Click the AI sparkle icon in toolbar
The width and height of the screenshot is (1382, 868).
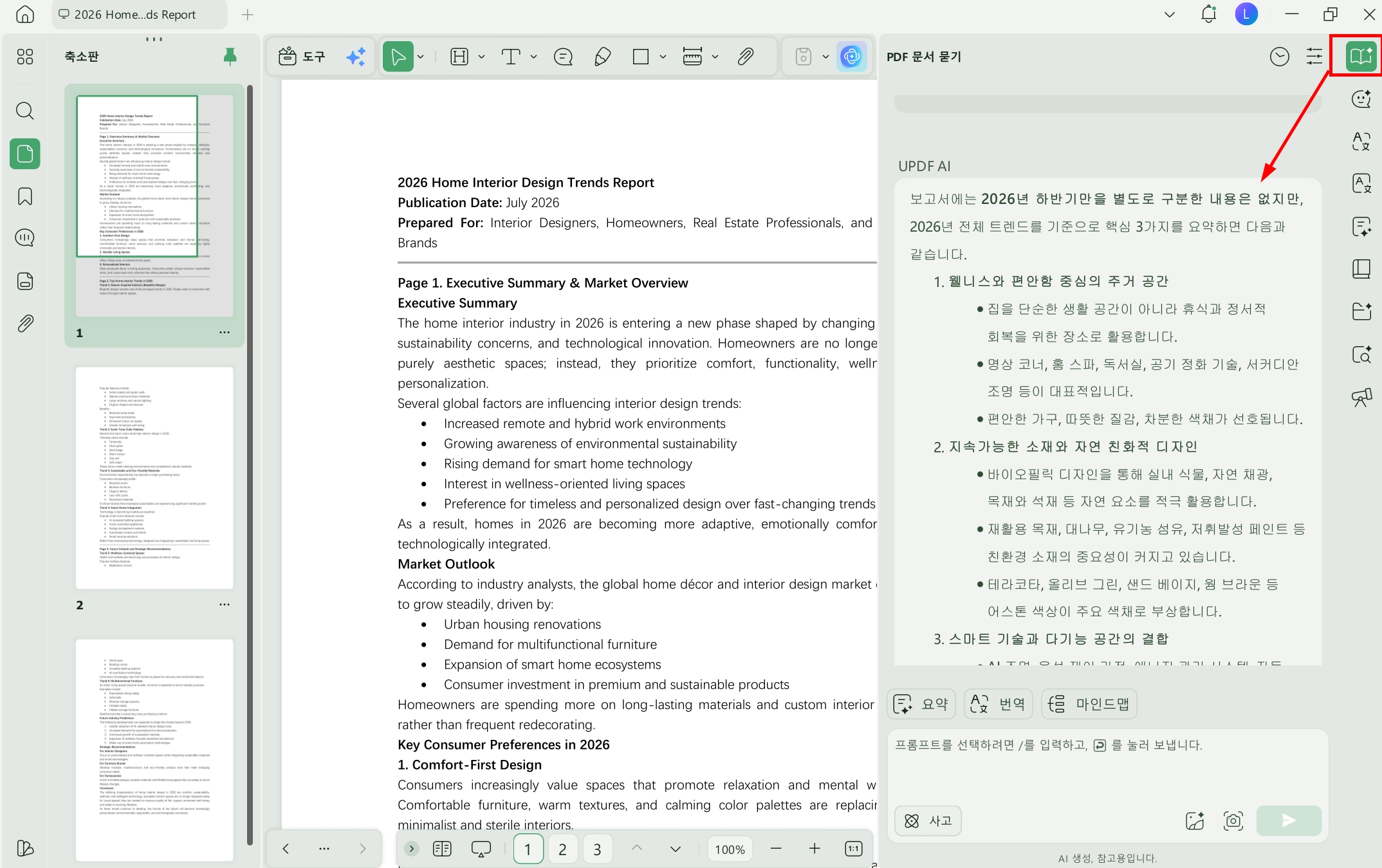point(356,57)
